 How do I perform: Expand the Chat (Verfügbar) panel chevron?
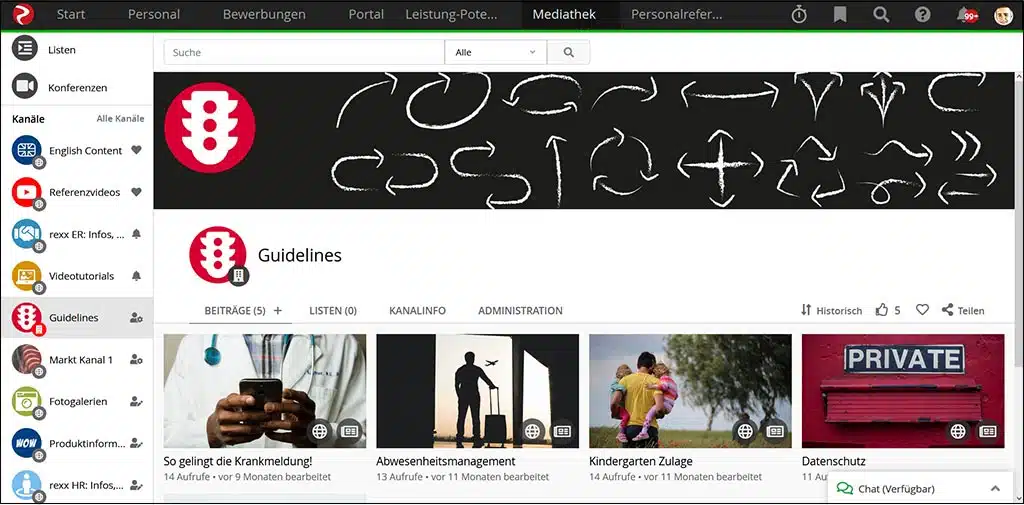point(994,489)
